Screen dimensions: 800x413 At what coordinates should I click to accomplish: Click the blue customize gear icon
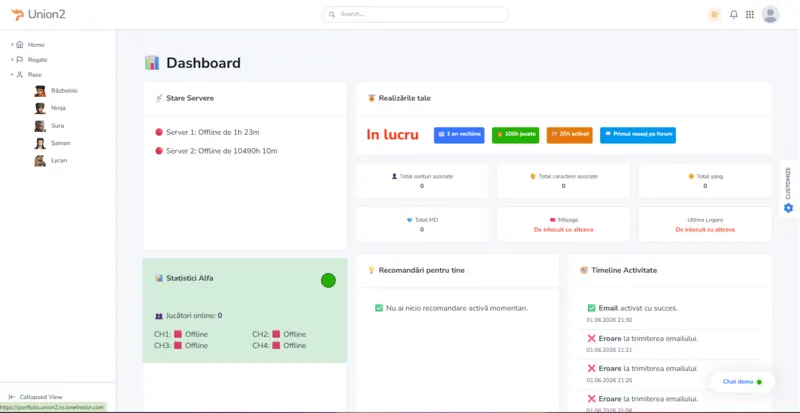click(789, 208)
